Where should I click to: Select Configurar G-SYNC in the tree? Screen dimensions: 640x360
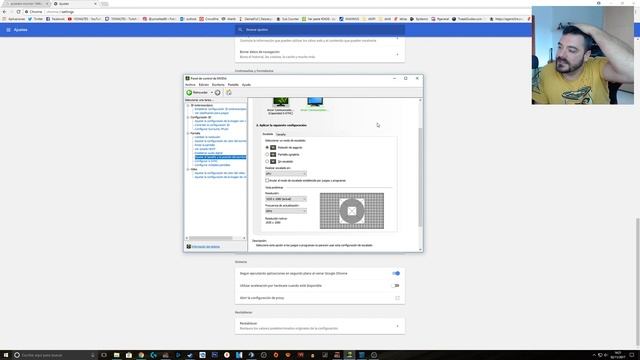click(206, 161)
